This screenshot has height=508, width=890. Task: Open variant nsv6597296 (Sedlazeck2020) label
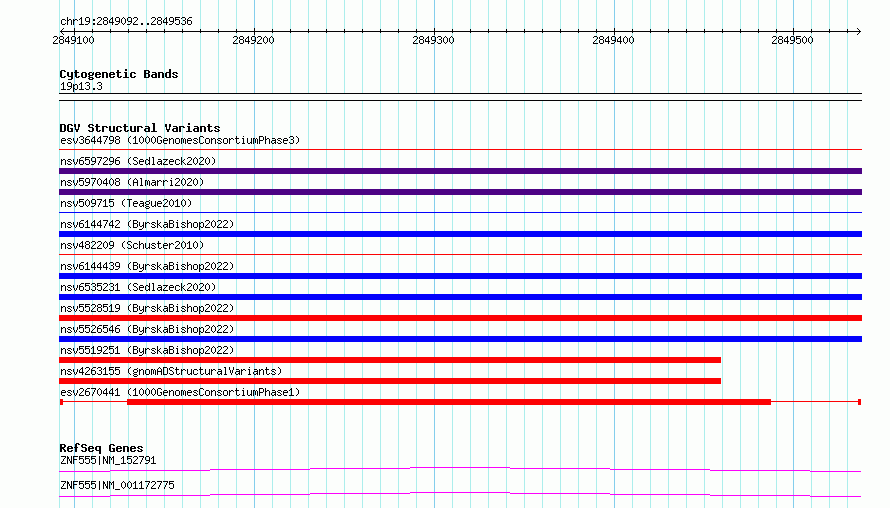pyautogui.click(x=138, y=161)
